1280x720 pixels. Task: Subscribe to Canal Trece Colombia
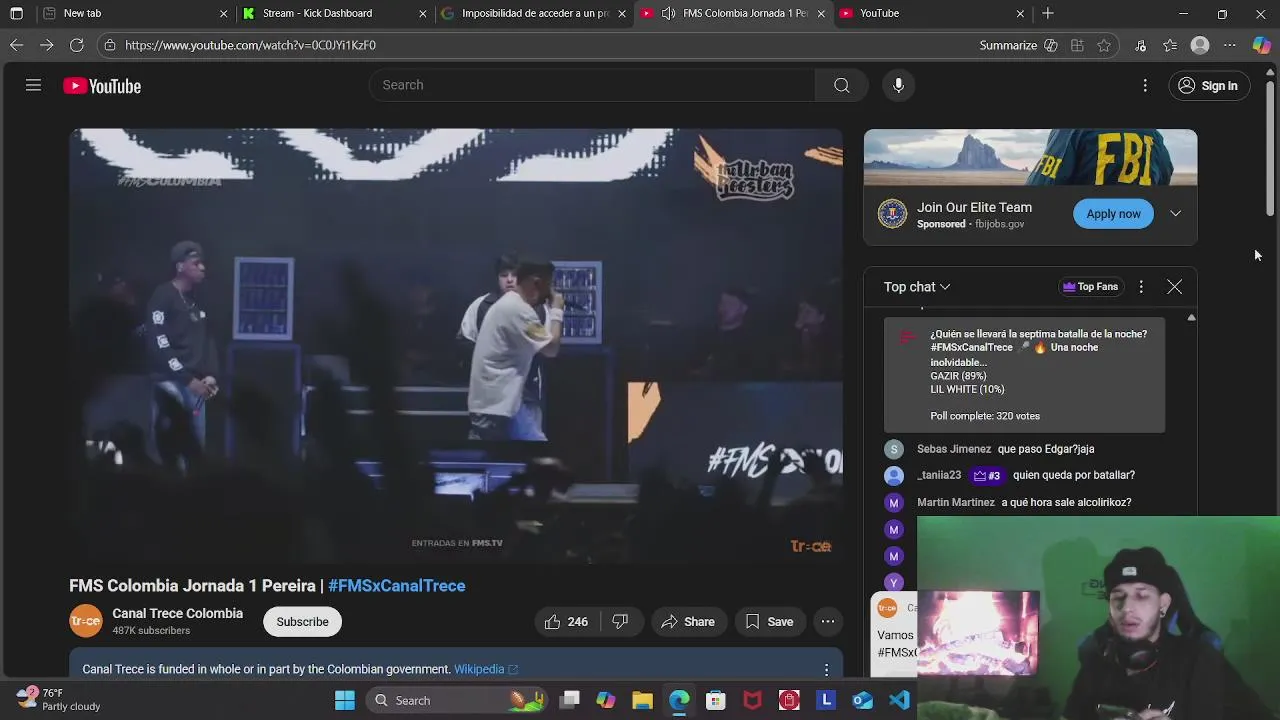point(302,622)
